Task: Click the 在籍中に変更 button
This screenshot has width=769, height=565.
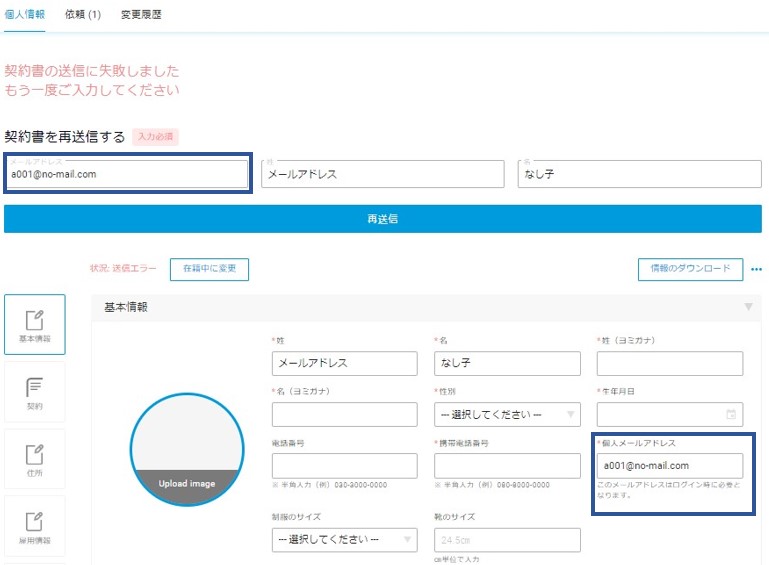Action: coord(209,269)
